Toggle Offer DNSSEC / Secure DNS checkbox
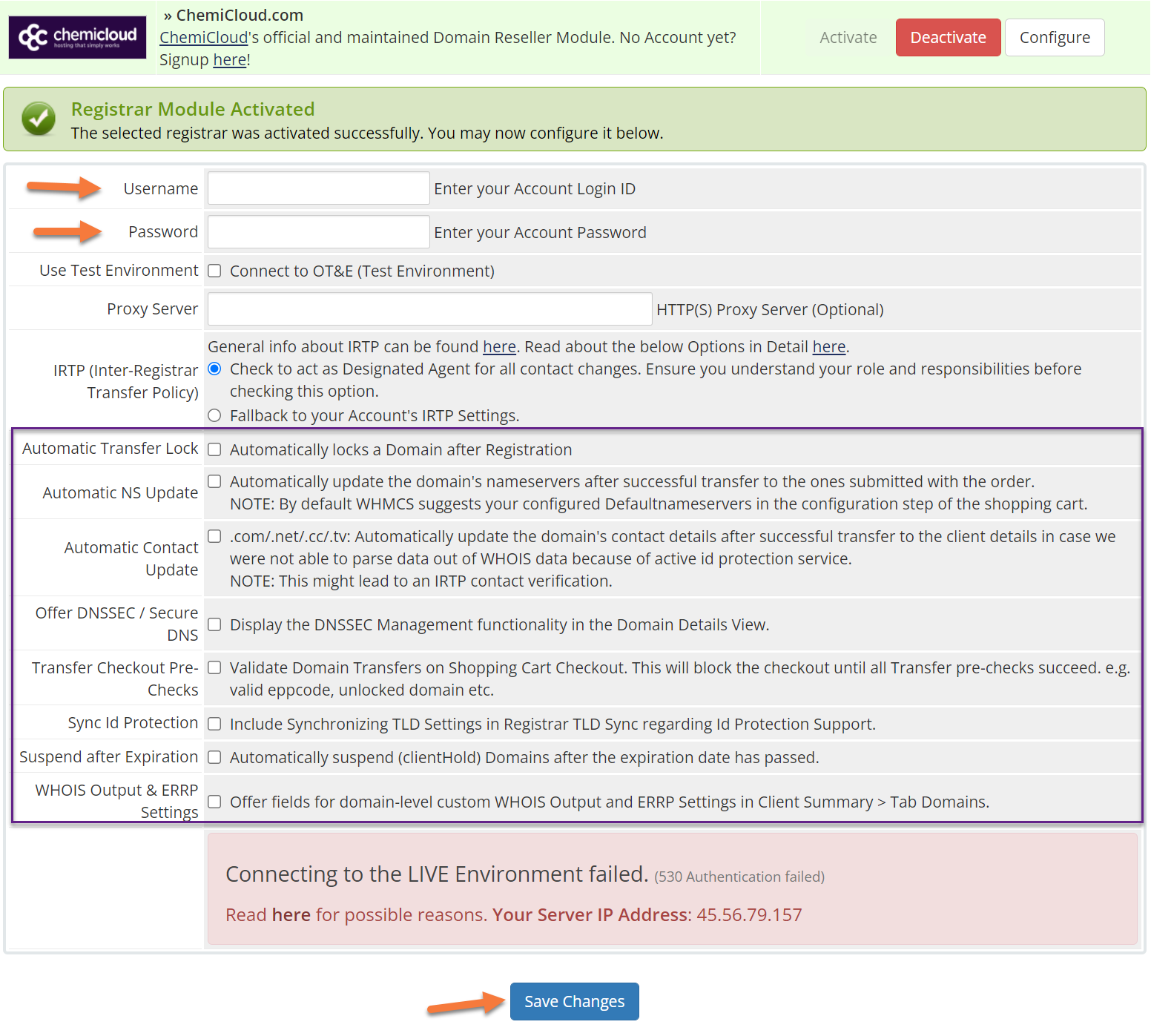Viewport: 1151px width, 1036px height. 214,624
